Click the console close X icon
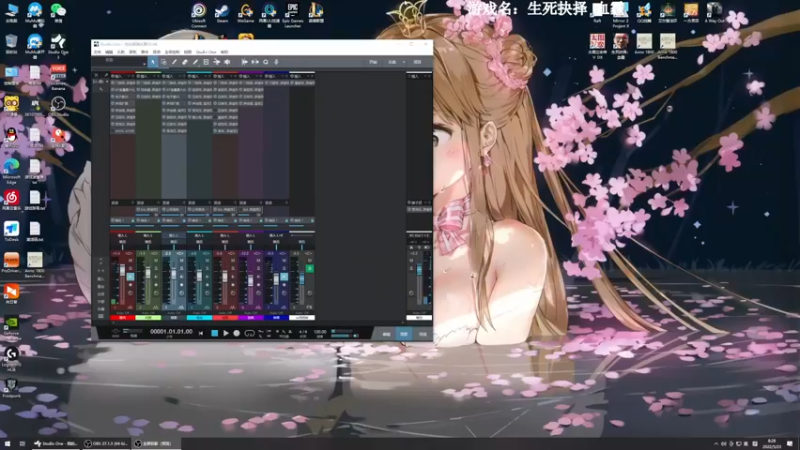 click(96, 75)
